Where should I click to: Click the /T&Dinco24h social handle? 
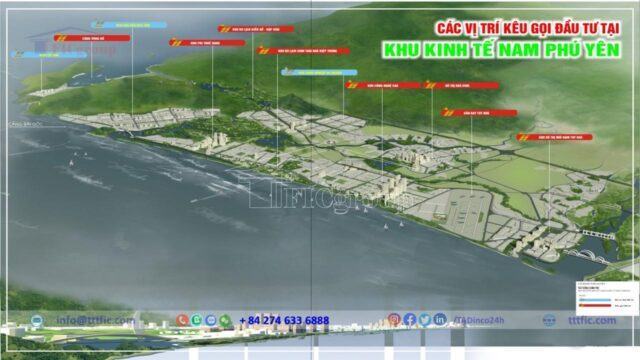(478, 320)
